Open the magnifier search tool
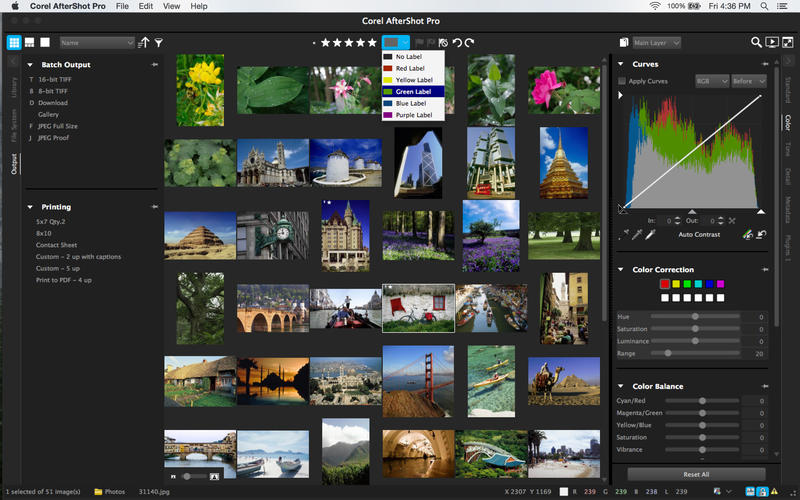Screen dimensions: 800x500 pos(757,43)
